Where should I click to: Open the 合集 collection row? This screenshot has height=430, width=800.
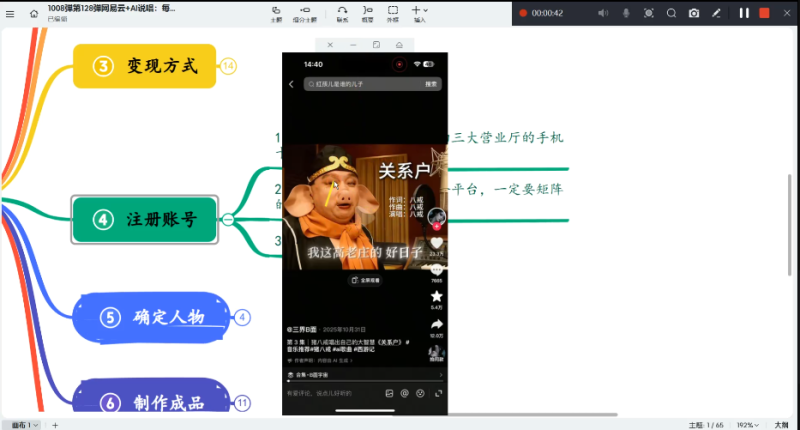(365, 375)
